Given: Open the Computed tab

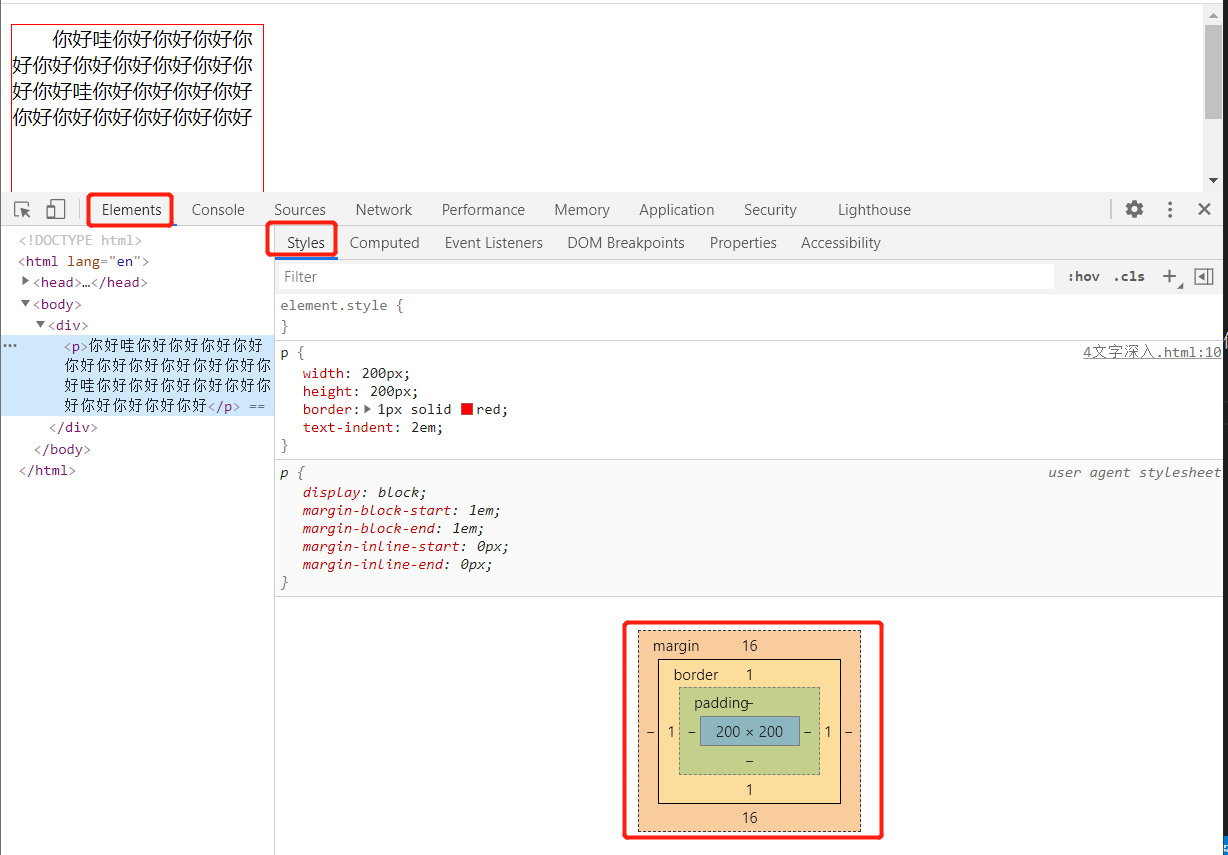Looking at the screenshot, I should coord(384,243).
